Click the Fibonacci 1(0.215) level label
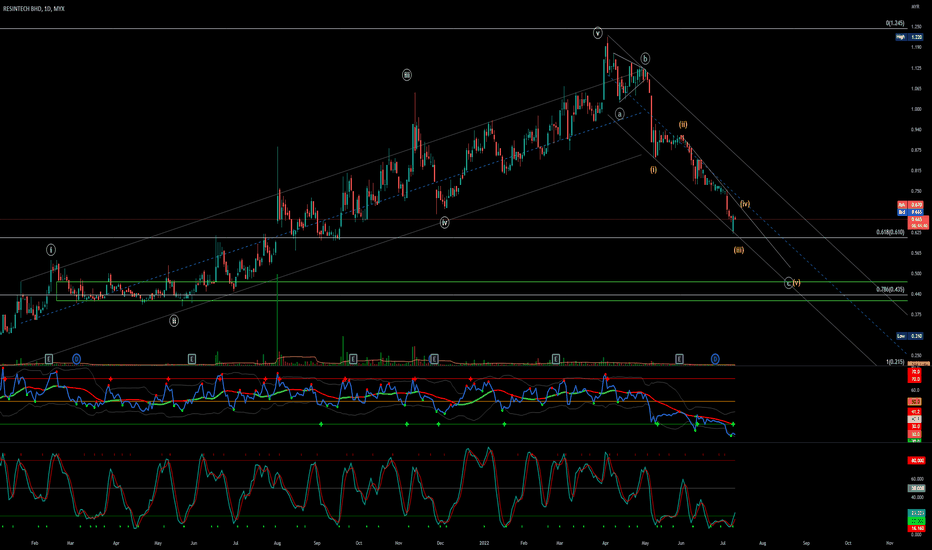 point(895,362)
